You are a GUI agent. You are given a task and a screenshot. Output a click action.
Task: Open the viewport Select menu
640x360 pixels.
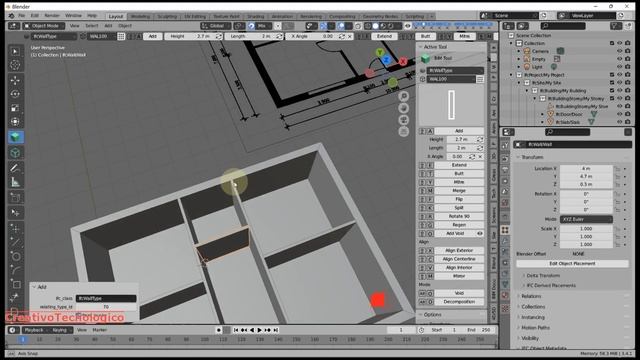pyautogui.click(x=91, y=26)
